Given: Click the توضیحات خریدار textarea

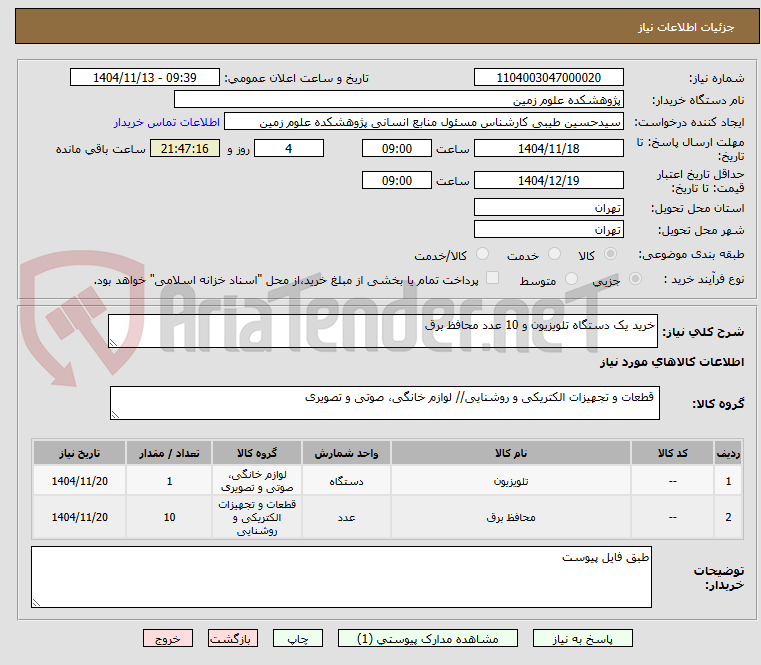Looking at the screenshot, I should [x=341, y=577].
